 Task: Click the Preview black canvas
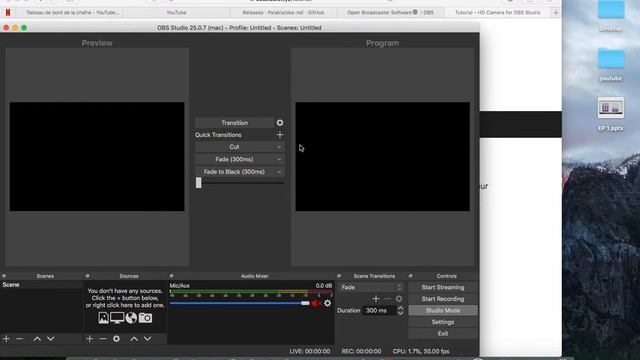click(97, 157)
